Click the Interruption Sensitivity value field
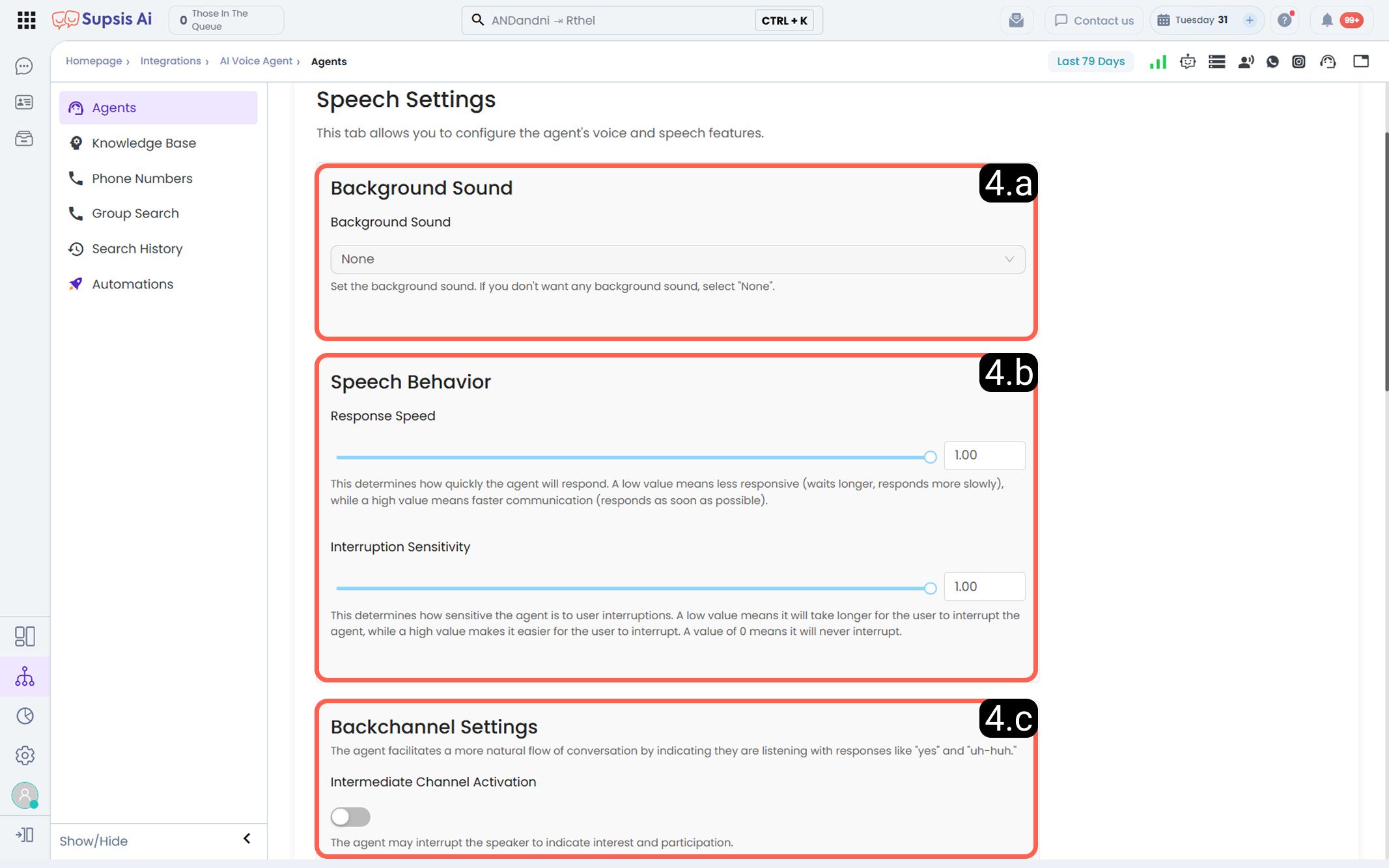Screen dimensions: 1389x868 [985, 587]
